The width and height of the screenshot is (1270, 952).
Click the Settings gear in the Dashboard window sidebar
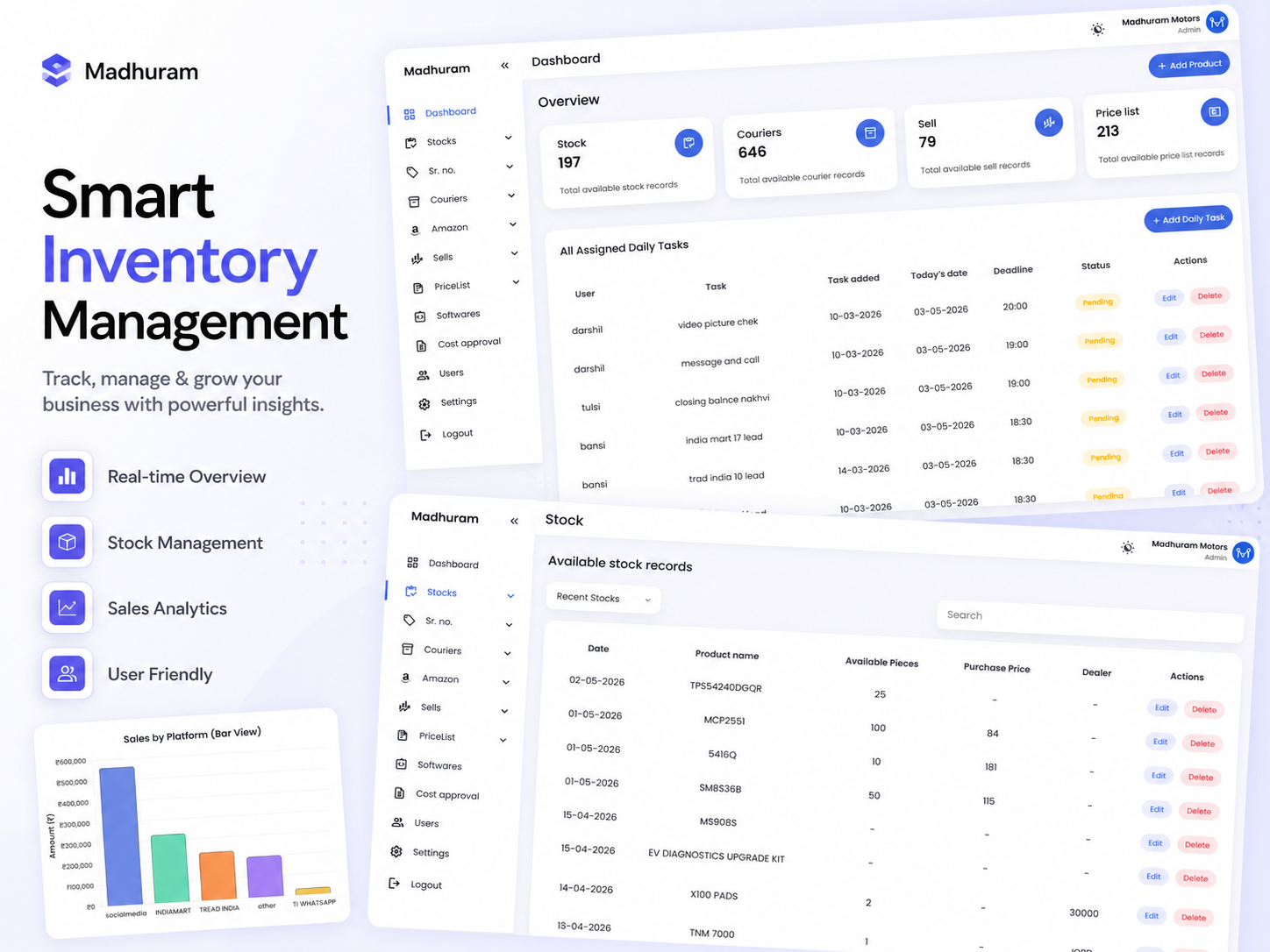pyautogui.click(x=425, y=404)
